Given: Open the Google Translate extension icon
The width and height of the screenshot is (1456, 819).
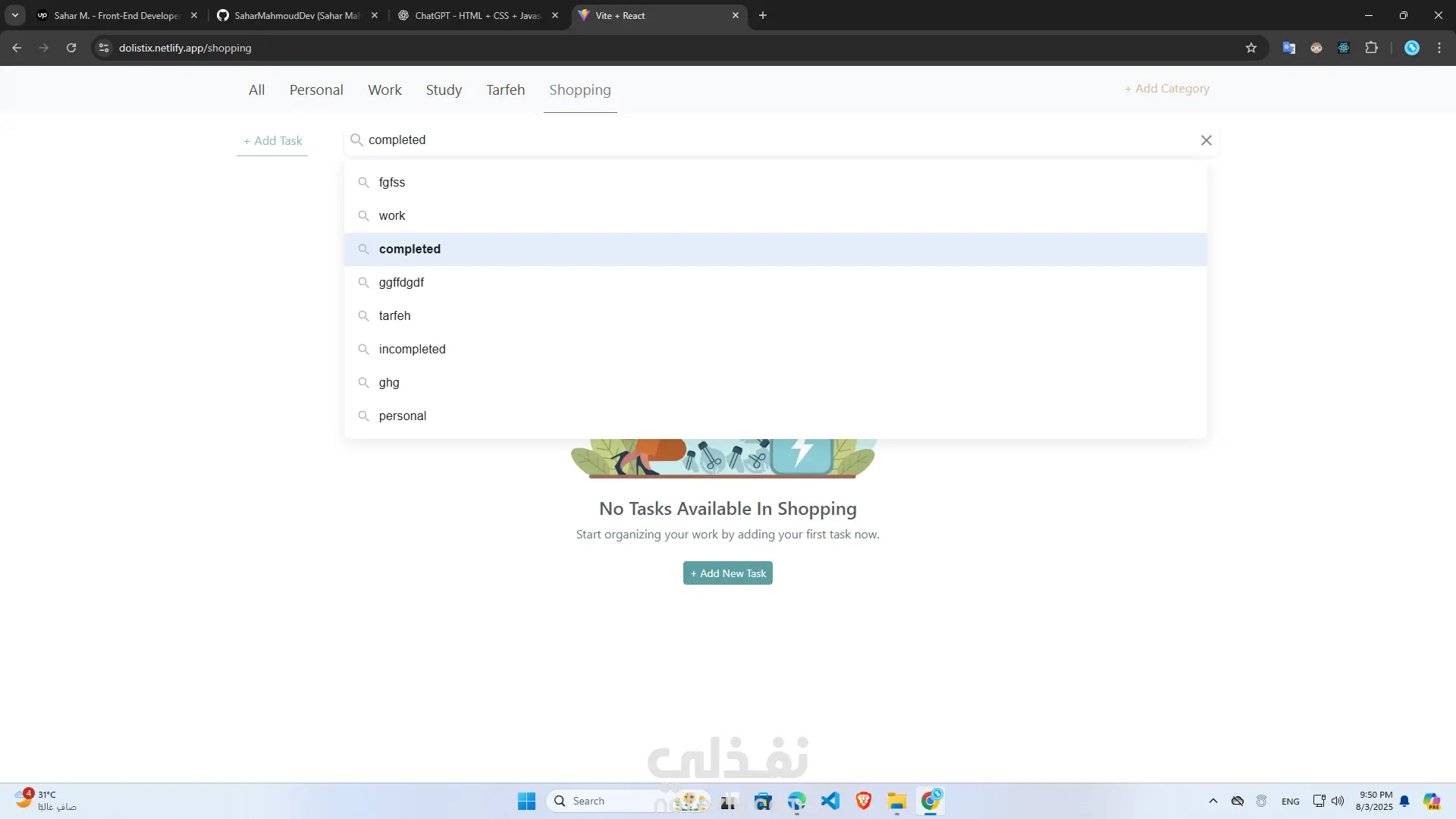Looking at the screenshot, I should coord(1289,48).
